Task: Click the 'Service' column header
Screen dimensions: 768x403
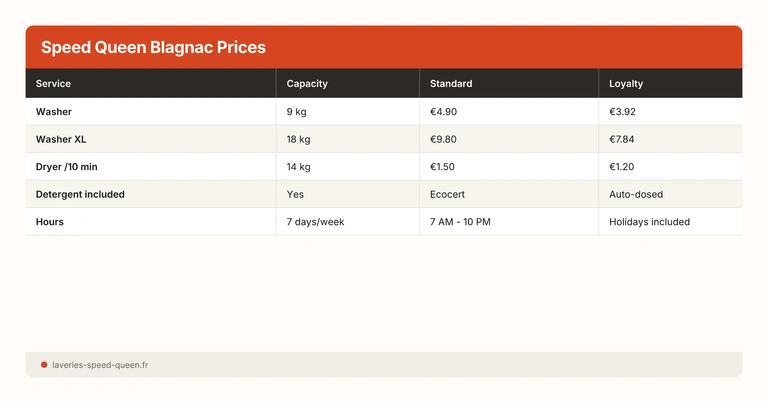Action: pos(53,84)
